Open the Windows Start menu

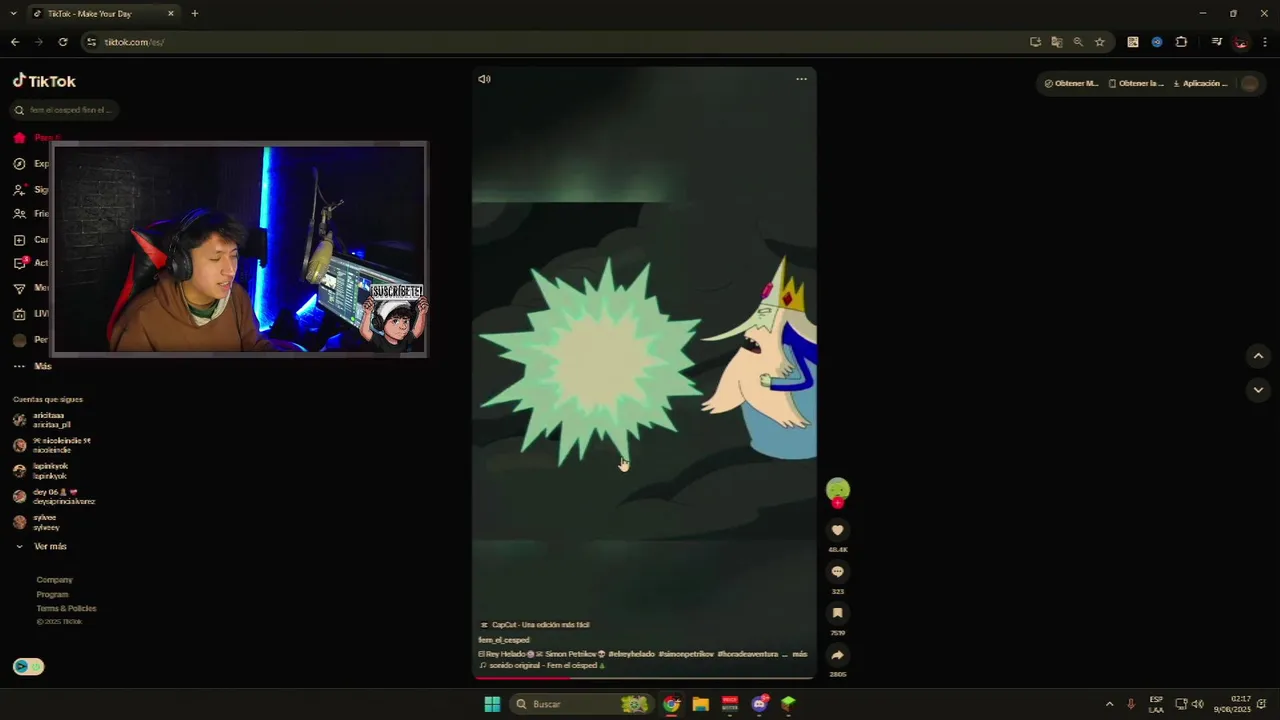pos(492,704)
